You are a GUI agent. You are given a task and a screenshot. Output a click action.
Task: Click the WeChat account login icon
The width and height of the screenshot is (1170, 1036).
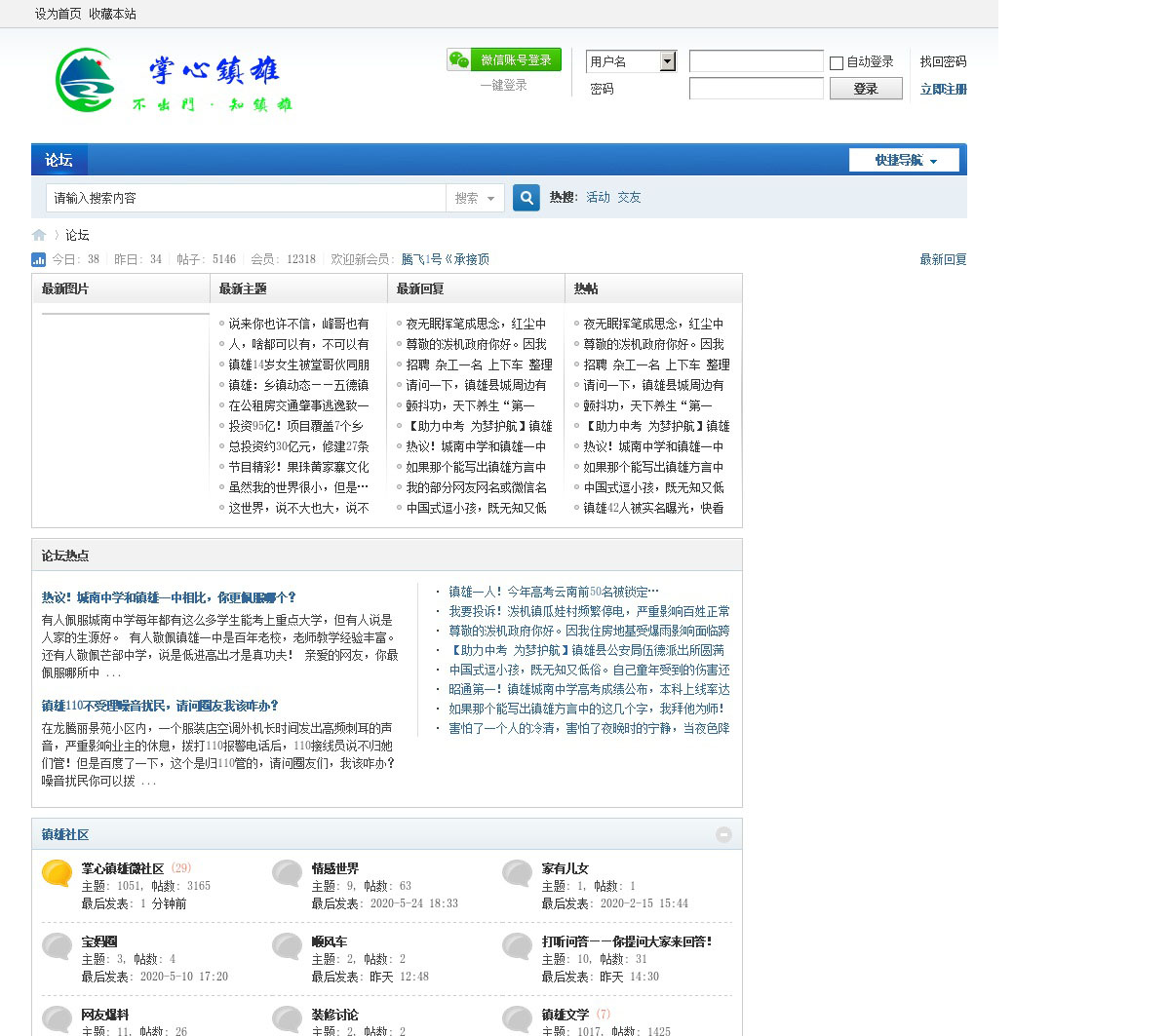coord(505,59)
